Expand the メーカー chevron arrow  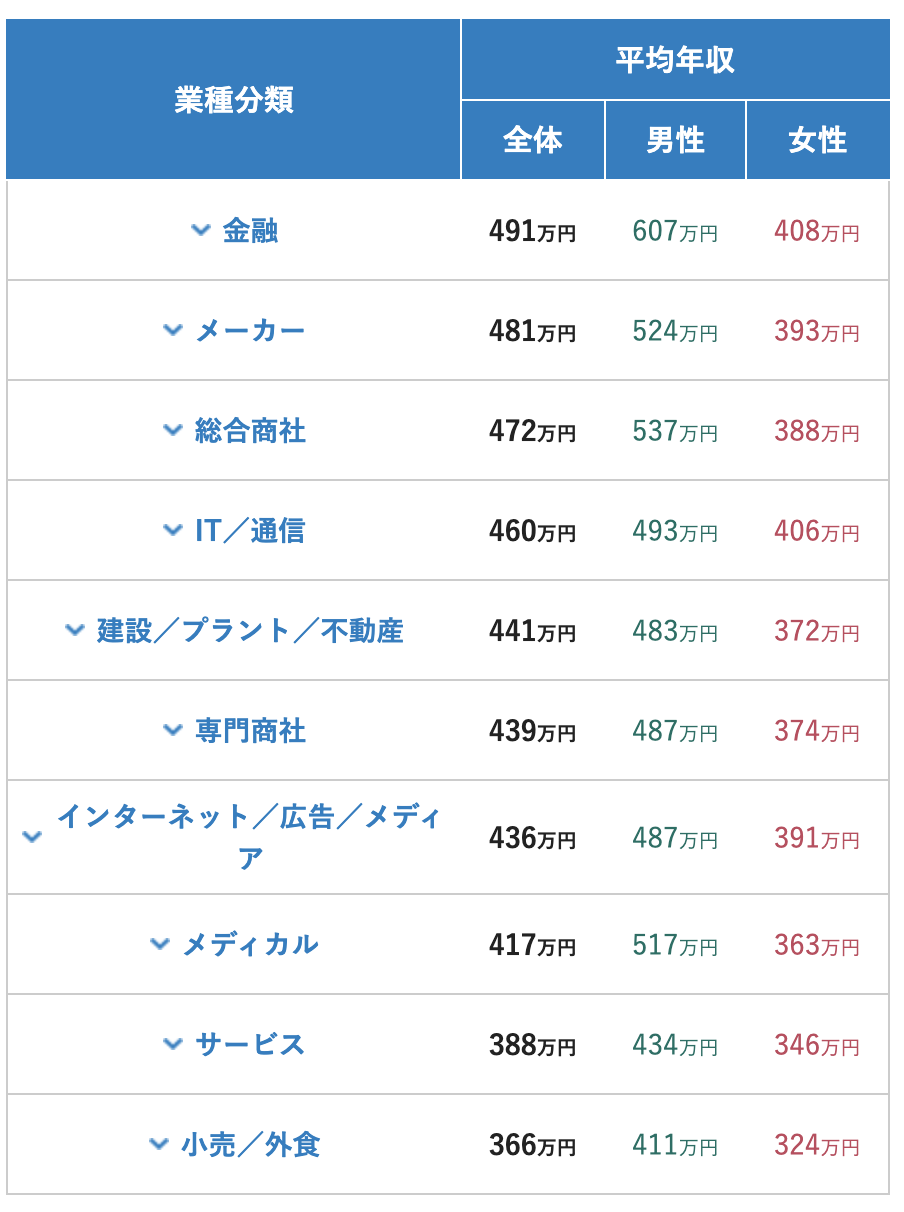pos(173,329)
